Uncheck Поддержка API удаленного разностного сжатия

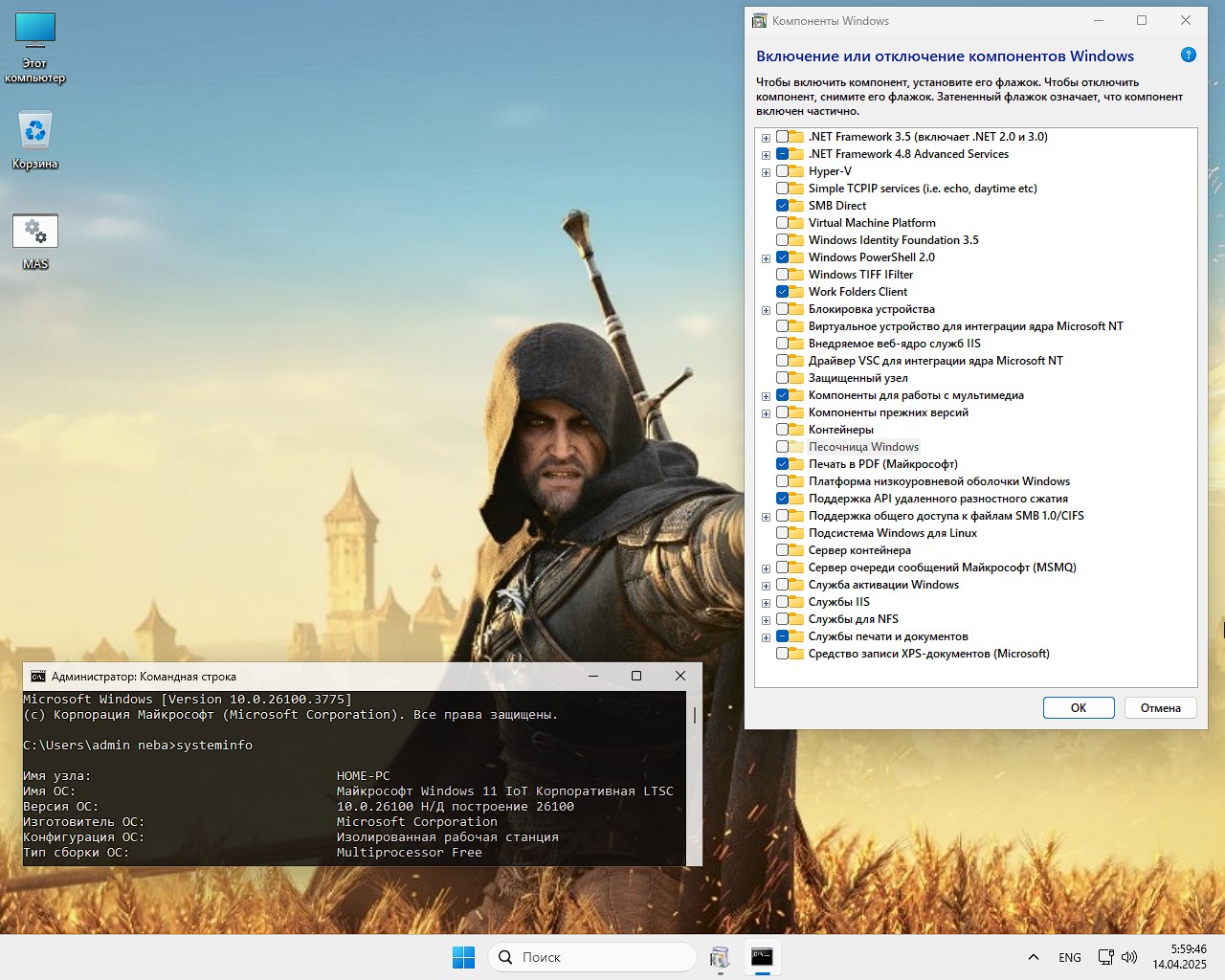coord(782,499)
